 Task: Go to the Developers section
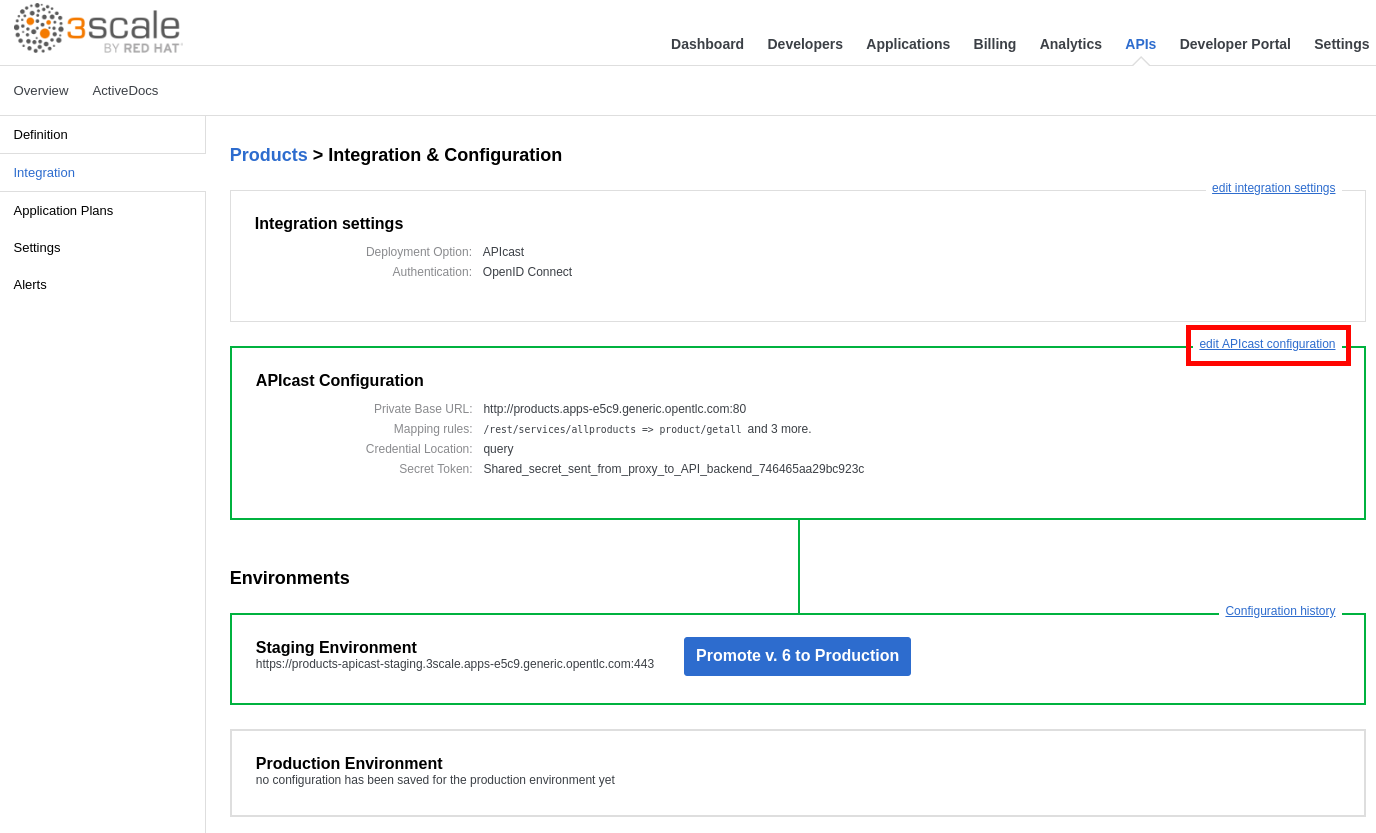(x=804, y=44)
